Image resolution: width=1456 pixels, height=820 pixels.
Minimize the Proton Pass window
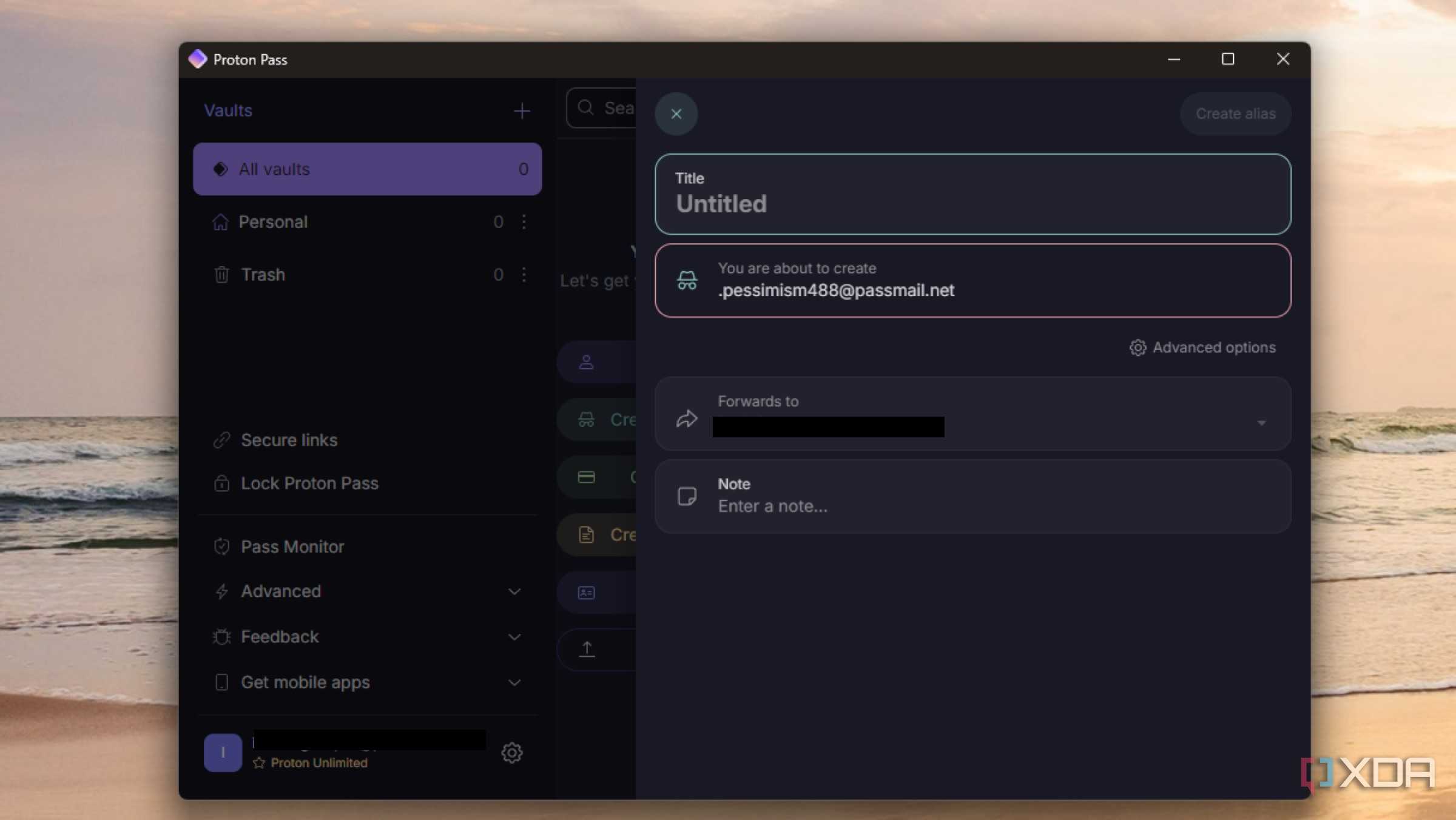(x=1174, y=59)
